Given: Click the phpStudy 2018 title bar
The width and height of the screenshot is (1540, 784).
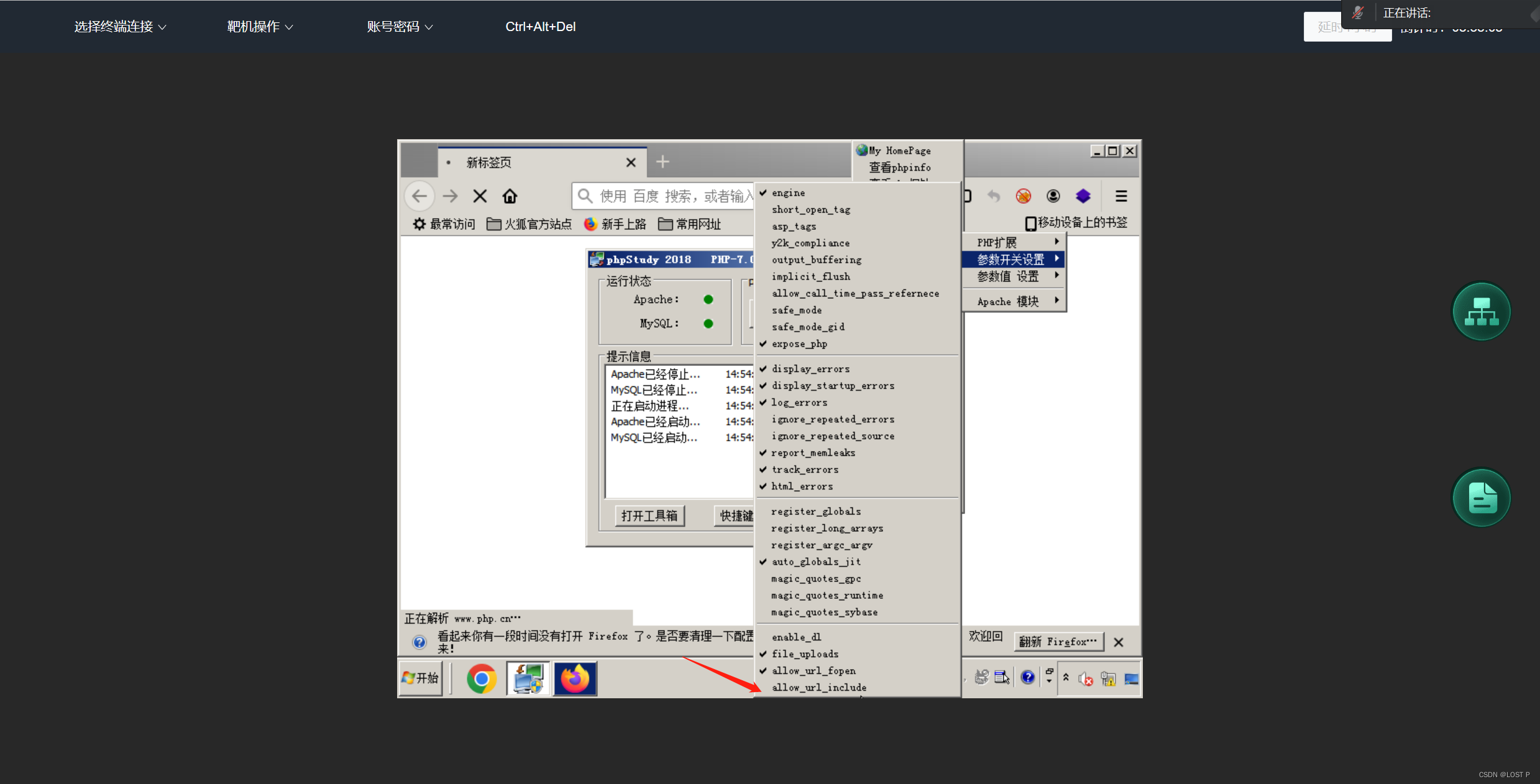Looking at the screenshot, I should pos(671,260).
